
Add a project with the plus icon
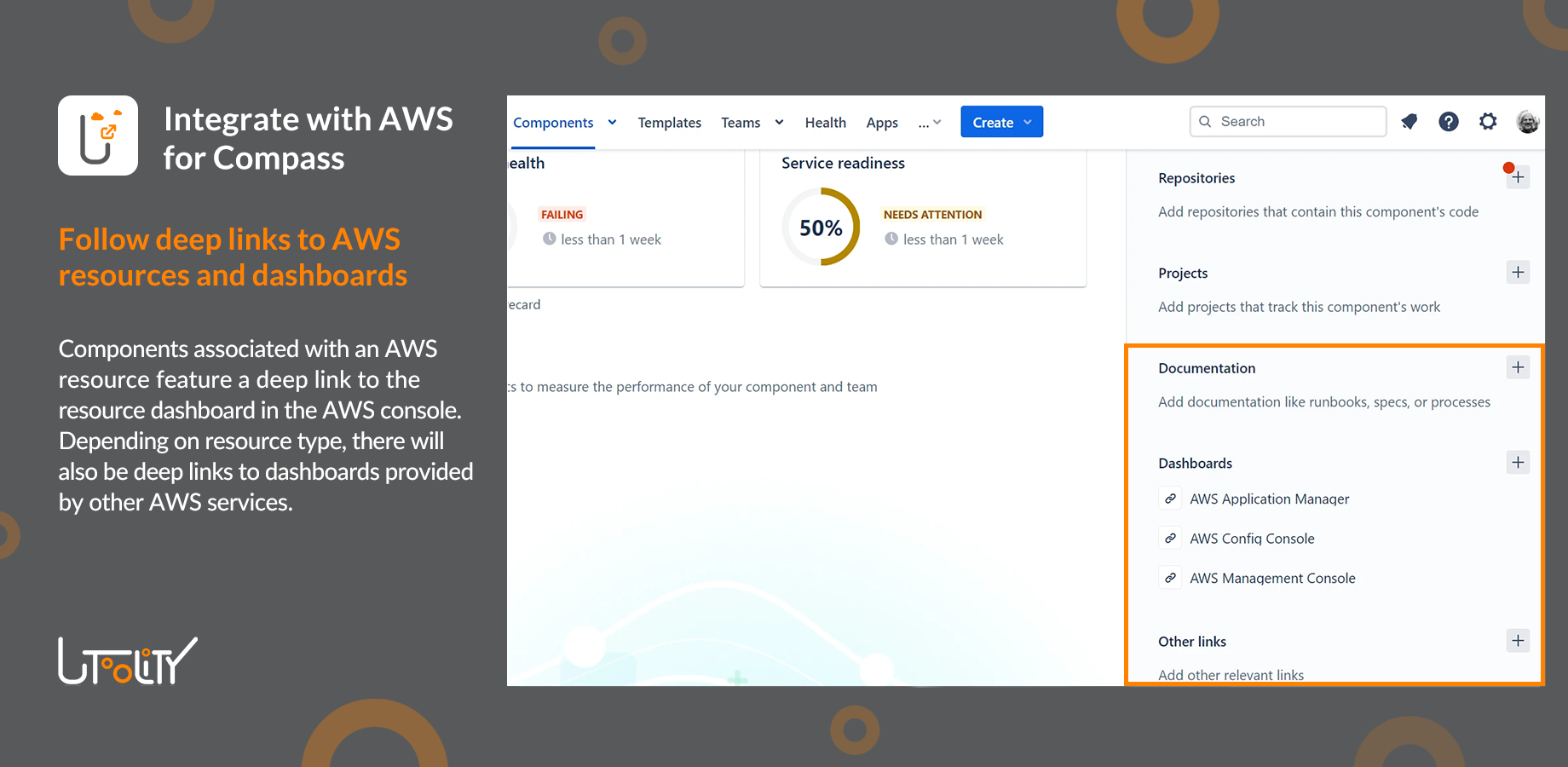(1518, 273)
